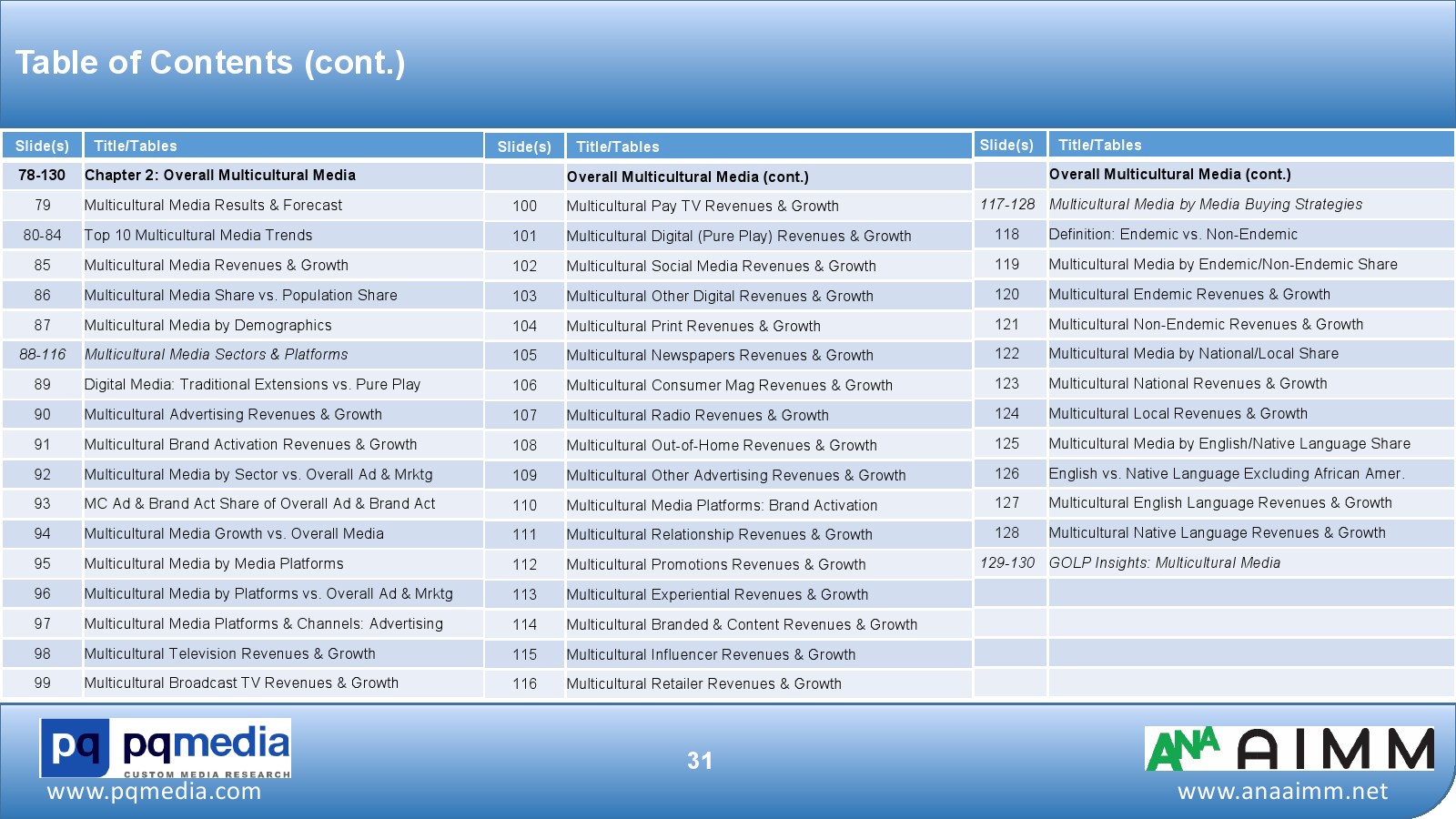
Task: Select Top 10 Multicultural Media Trends
Action: point(197,236)
